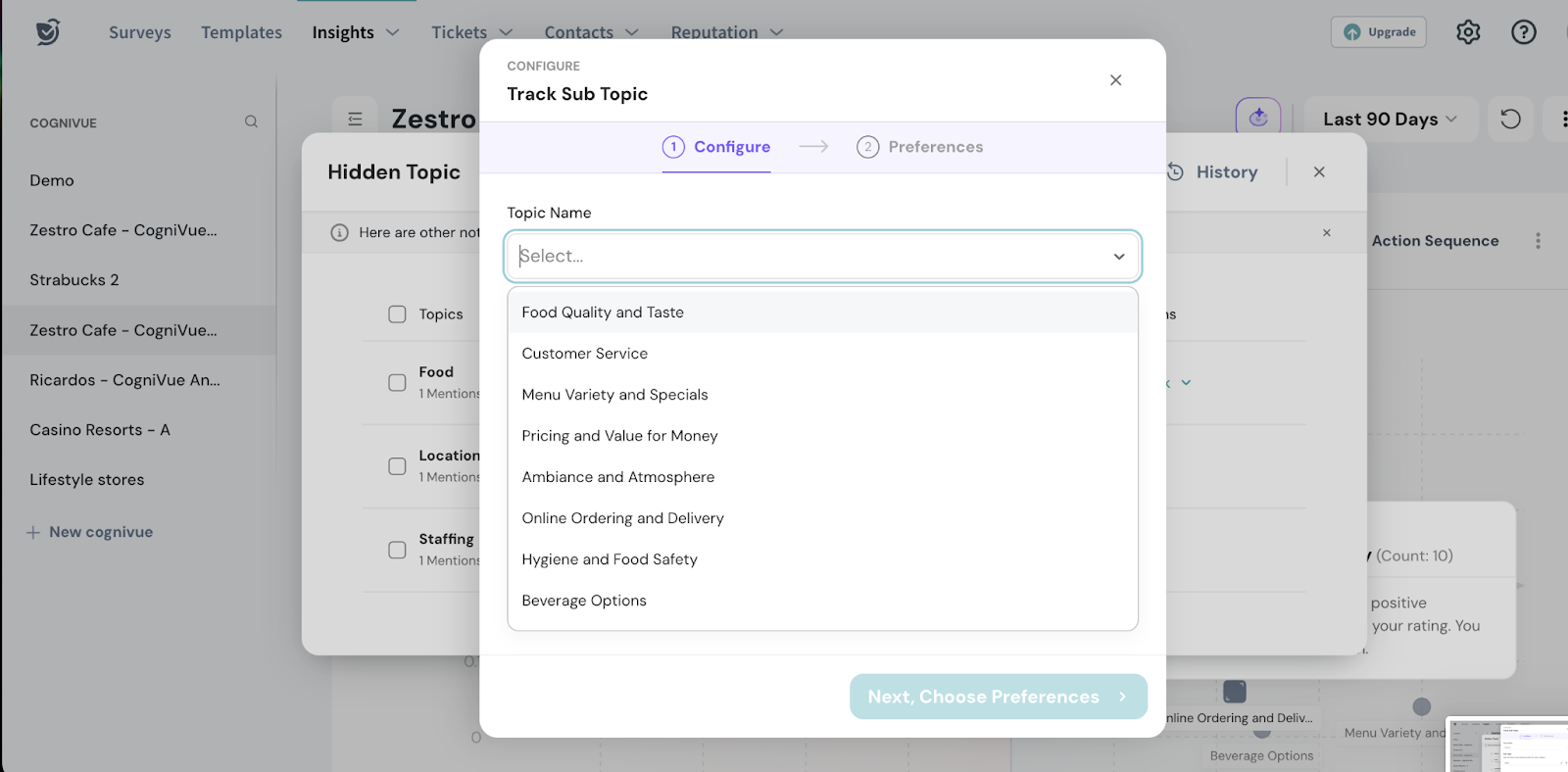Close the Track Sub Topic dialog

click(x=1115, y=80)
